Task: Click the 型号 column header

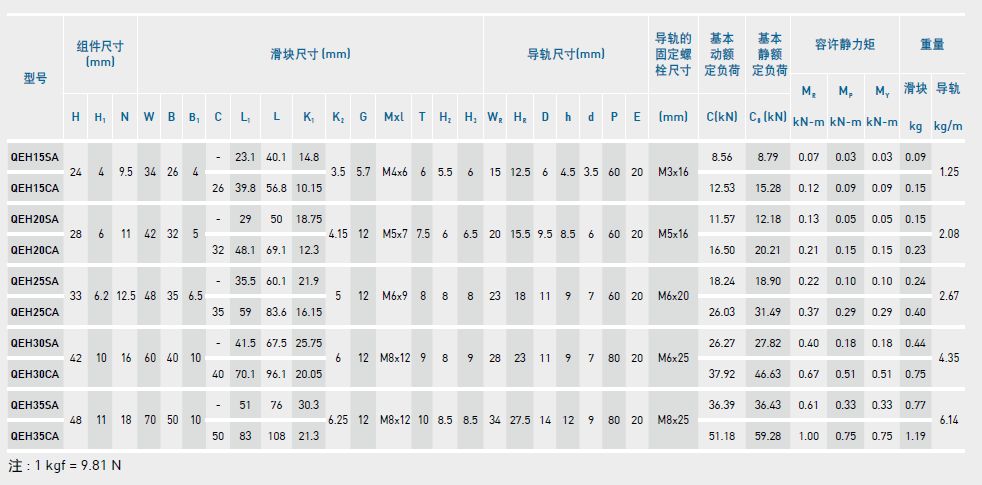Action: coord(35,77)
